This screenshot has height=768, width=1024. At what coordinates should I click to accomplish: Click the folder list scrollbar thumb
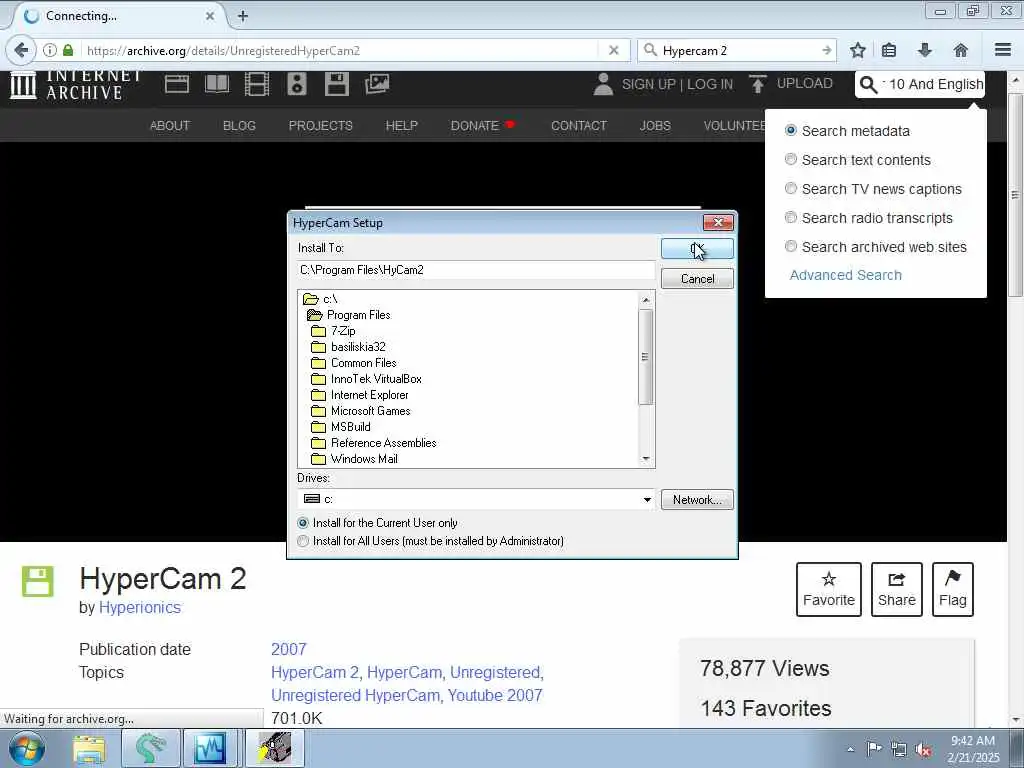pyautogui.click(x=645, y=357)
